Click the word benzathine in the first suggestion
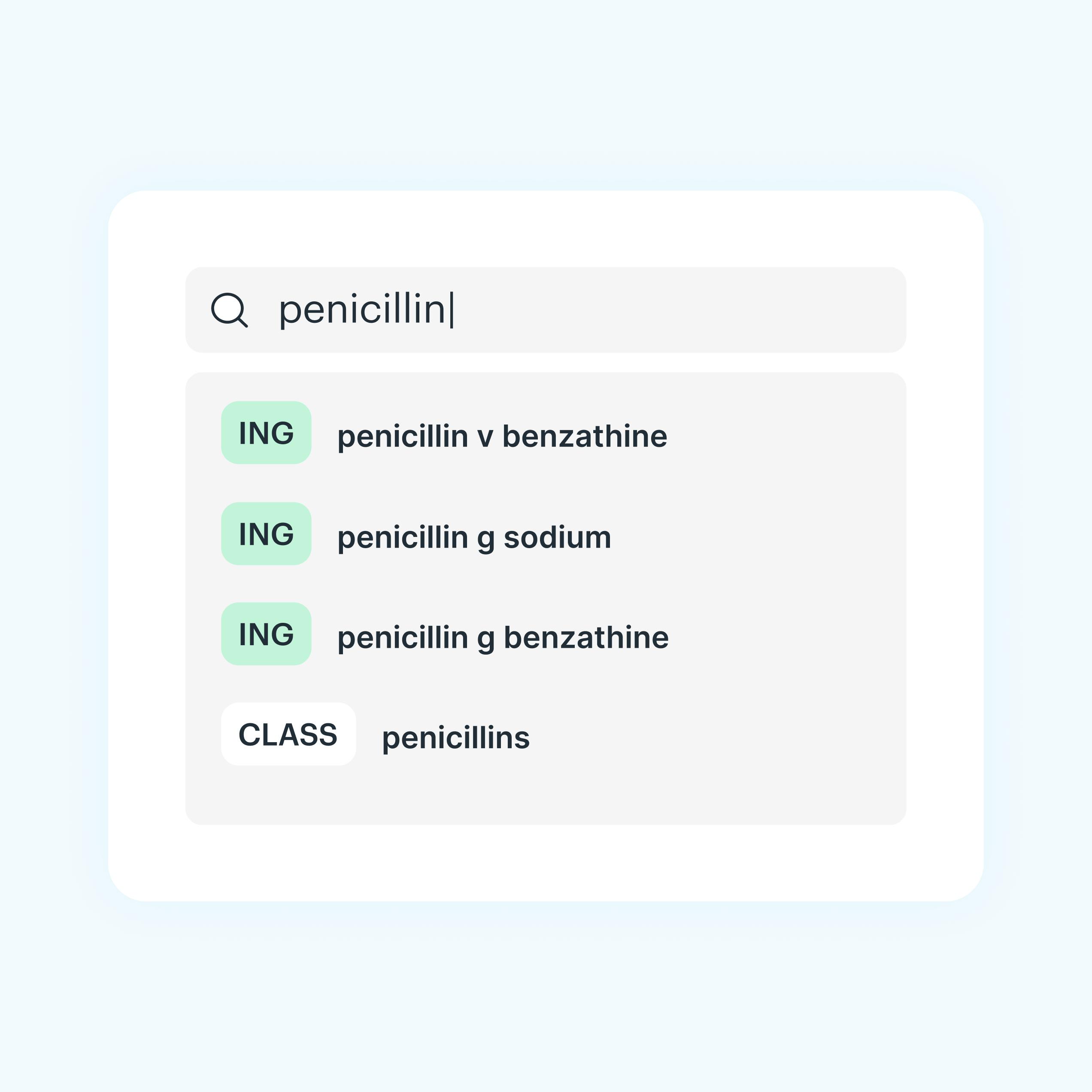 [585, 437]
